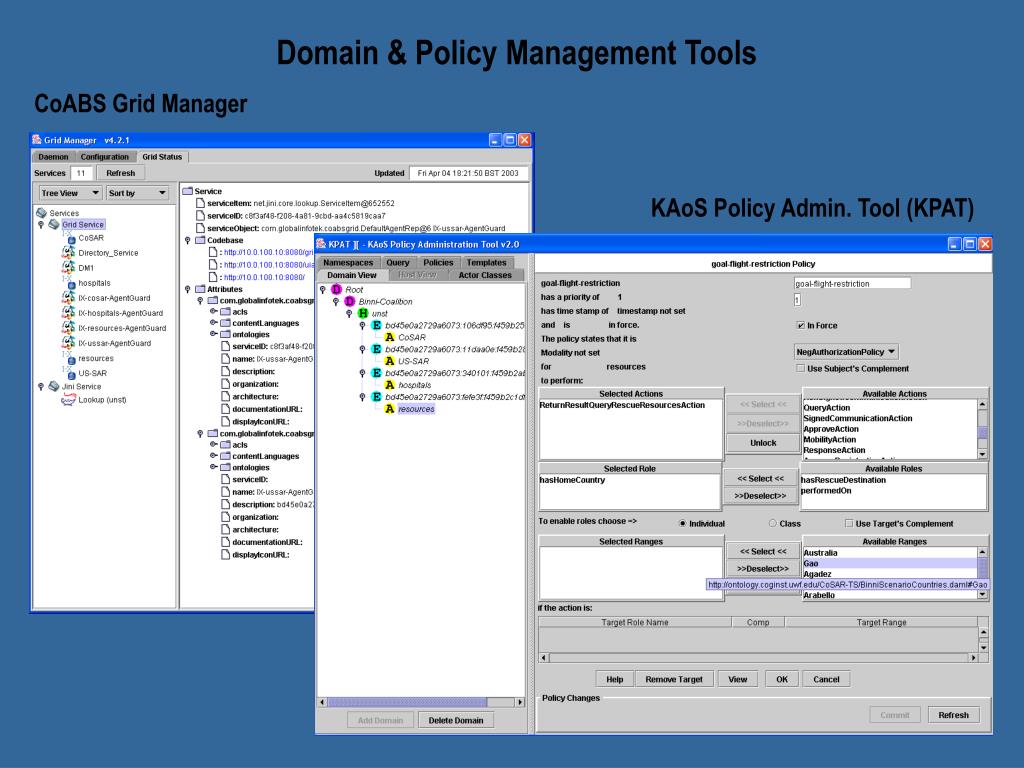Toggle the In Force checkbox
Image resolution: width=1024 pixels, height=768 pixels.
pyautogui.click(x=801, y=325)
